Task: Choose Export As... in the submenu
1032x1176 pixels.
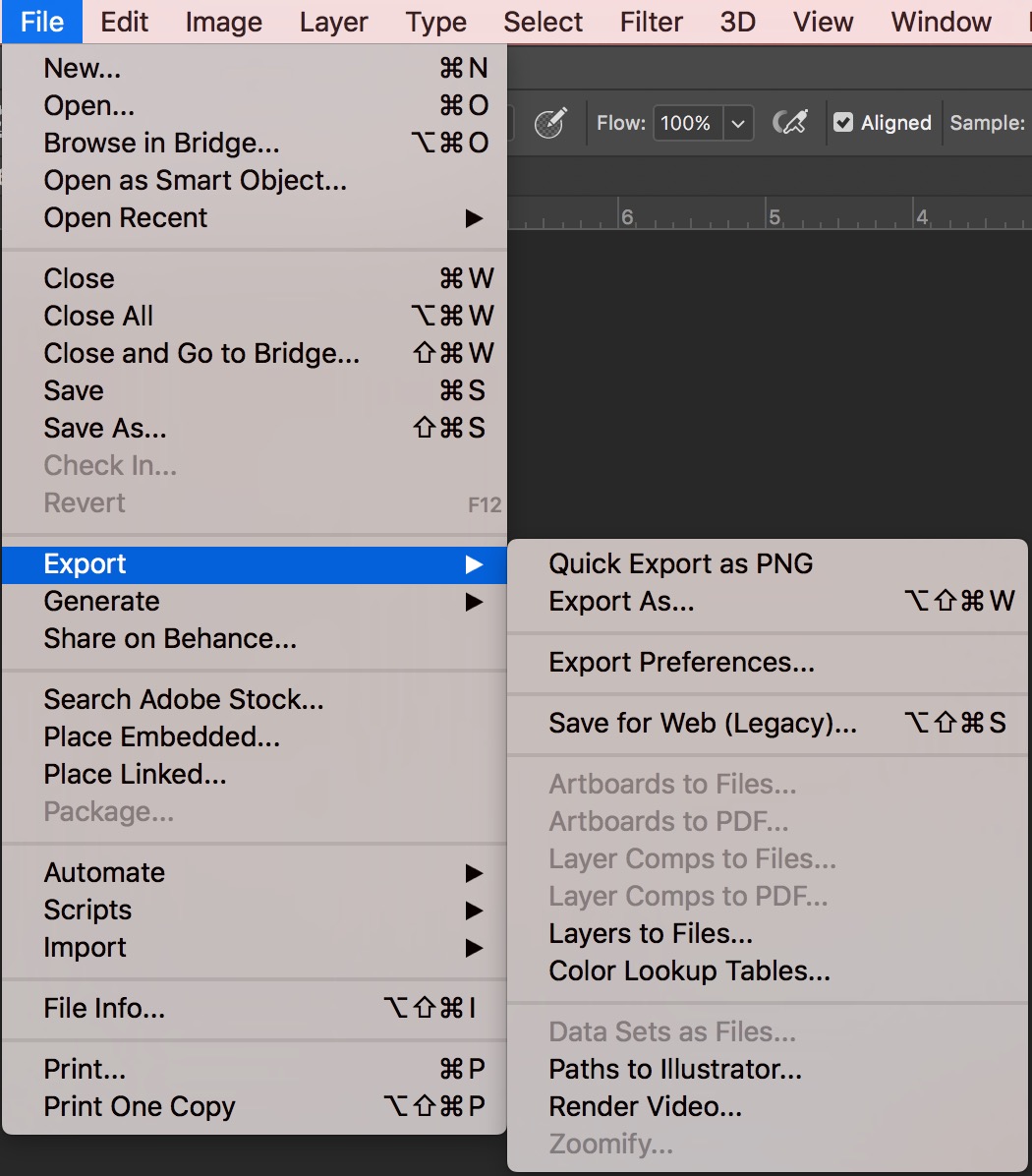Action: tap(768, 602)
